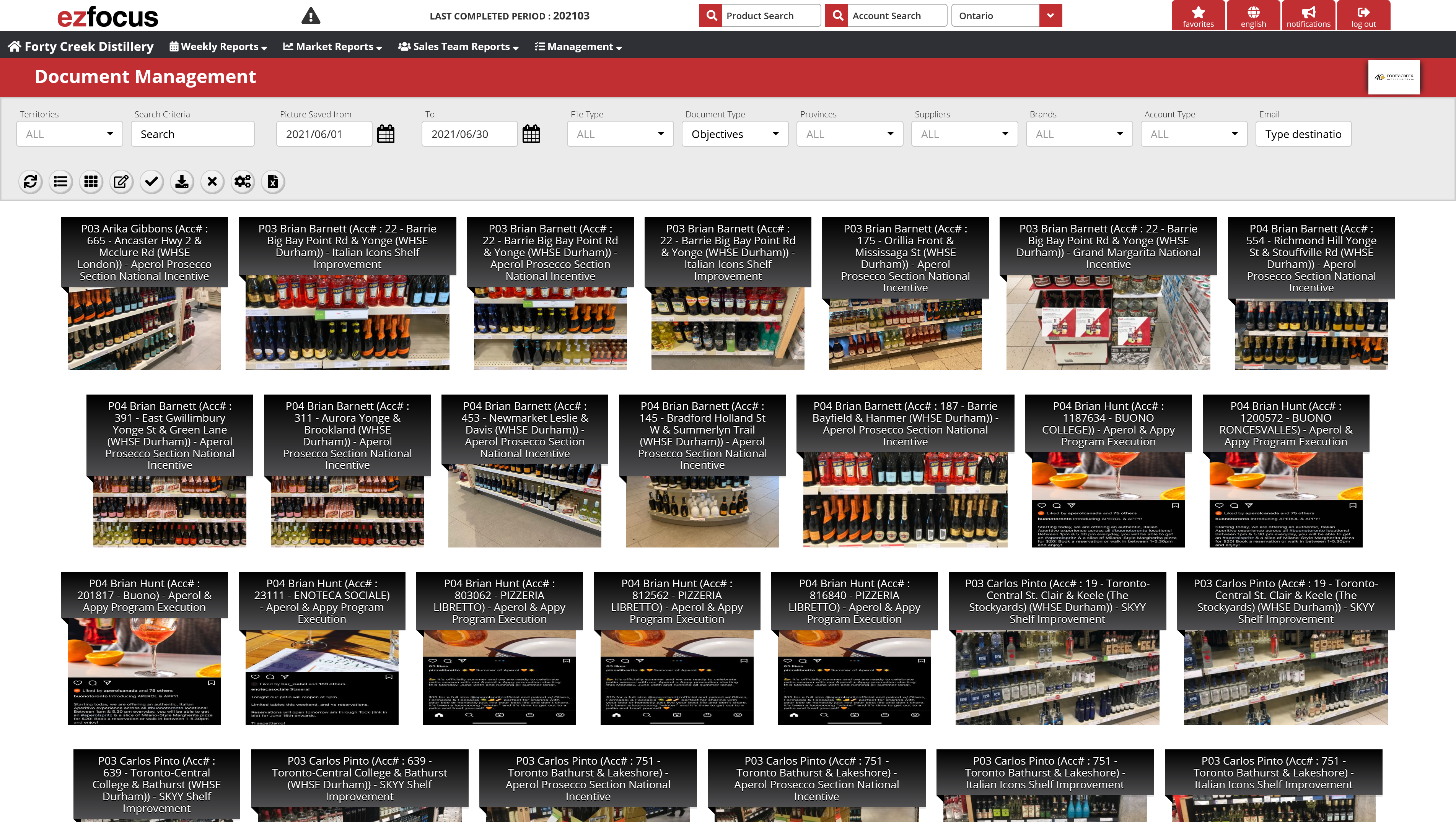Screen dimensions: 1456x822
Task: Open Arika Gibbons Ancaster Hwy 2 thumbnail
Action: [x=144, y=294]
